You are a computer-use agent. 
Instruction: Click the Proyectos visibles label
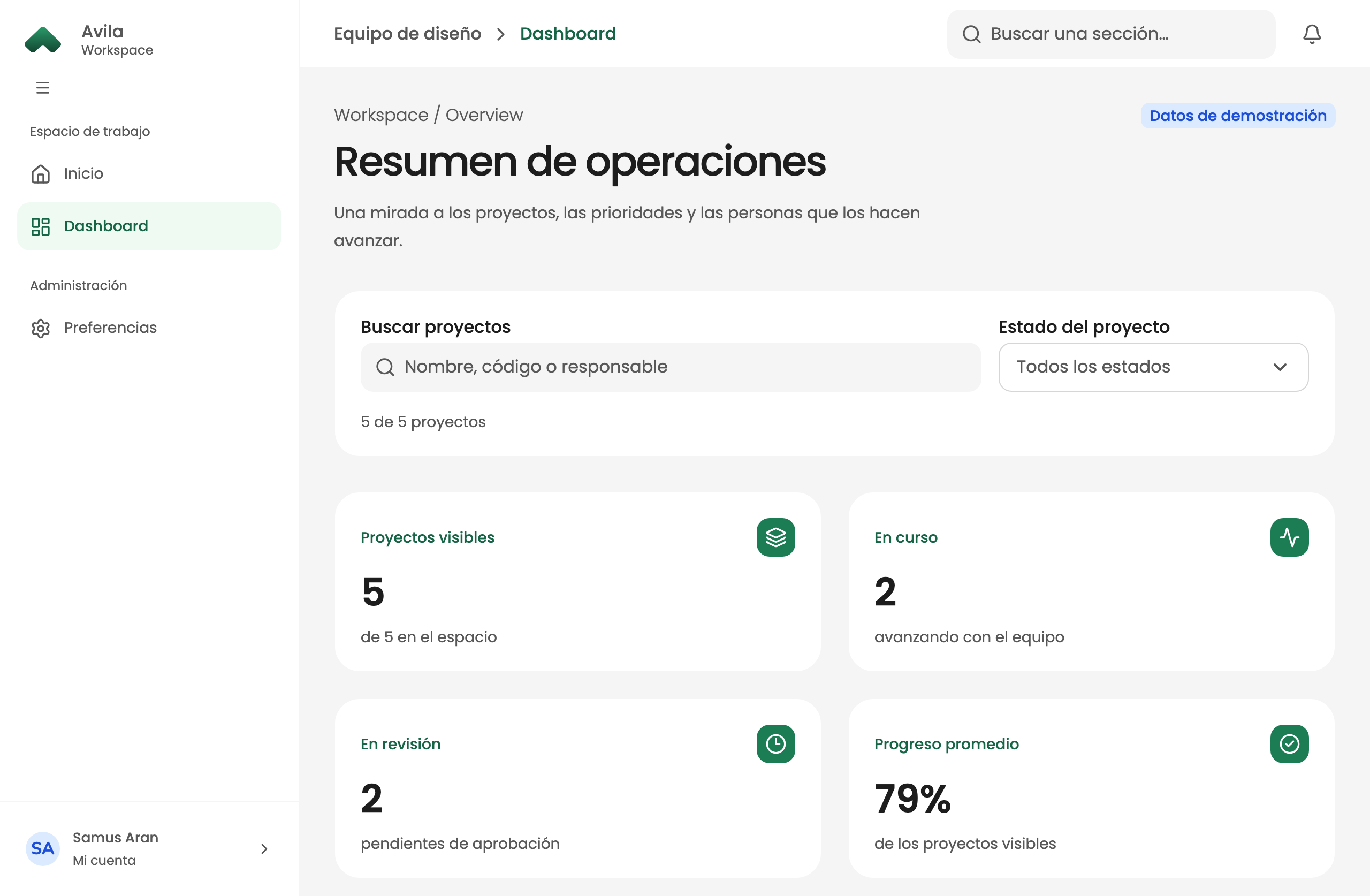(427, 537)
